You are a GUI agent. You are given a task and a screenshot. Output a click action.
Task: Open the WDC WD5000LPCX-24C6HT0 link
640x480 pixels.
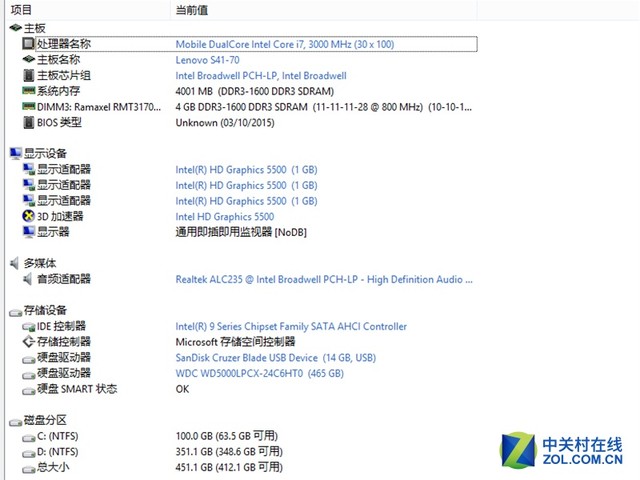[260, 373]
